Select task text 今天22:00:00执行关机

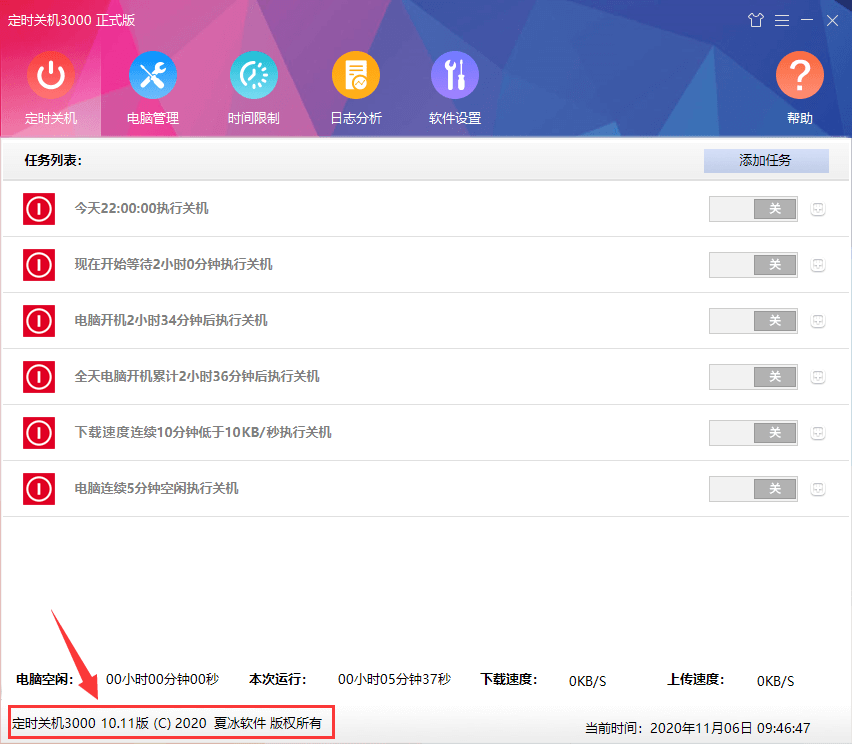tap(141, 208)
